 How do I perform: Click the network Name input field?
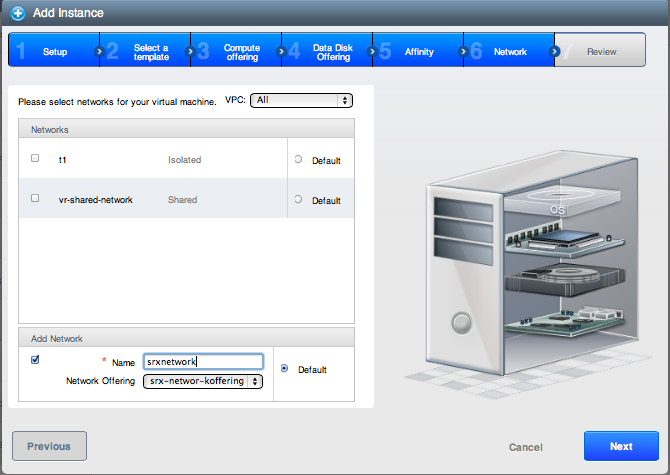coord(203,362)
